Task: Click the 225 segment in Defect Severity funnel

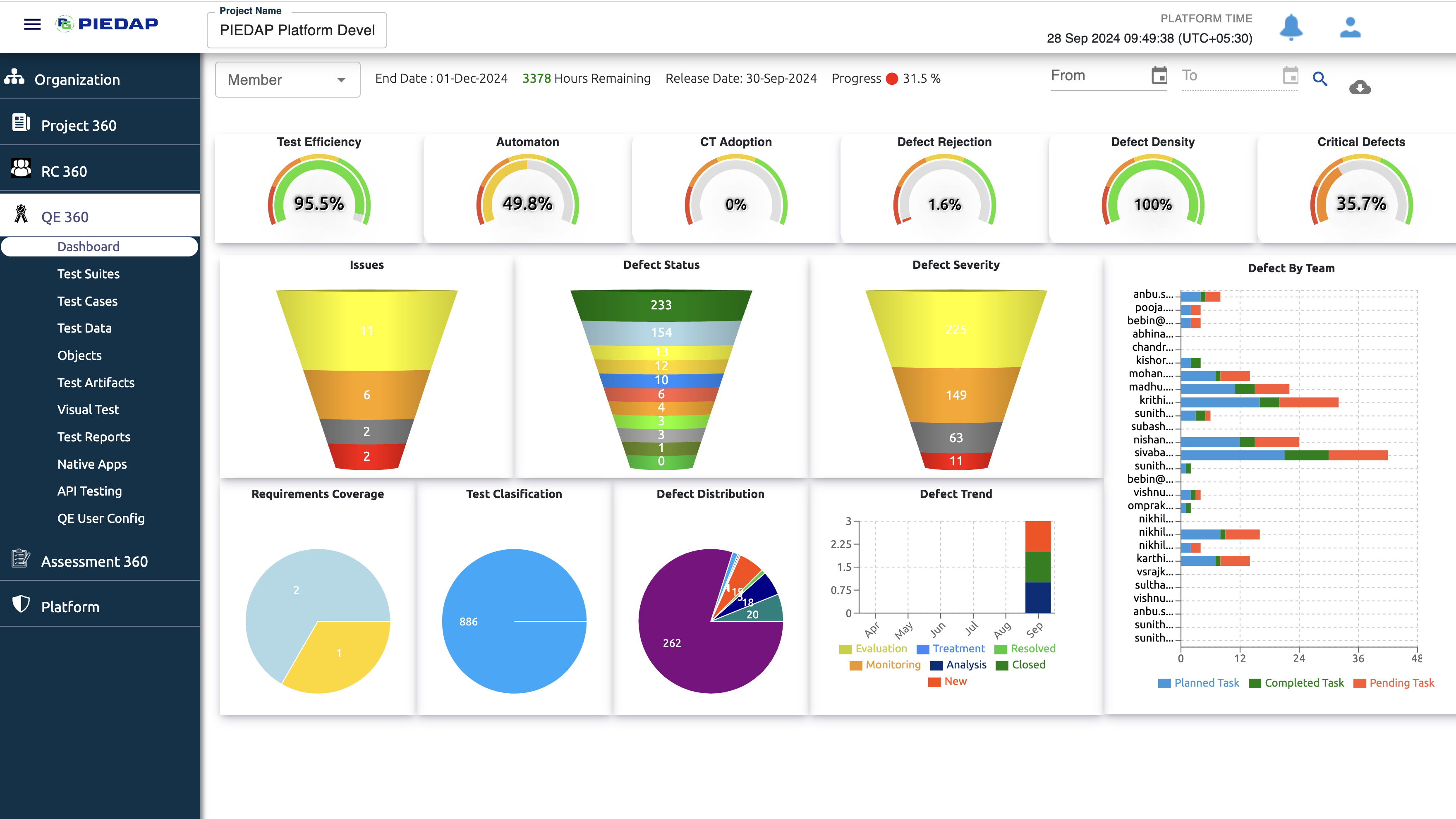Action: click(956, 329)
